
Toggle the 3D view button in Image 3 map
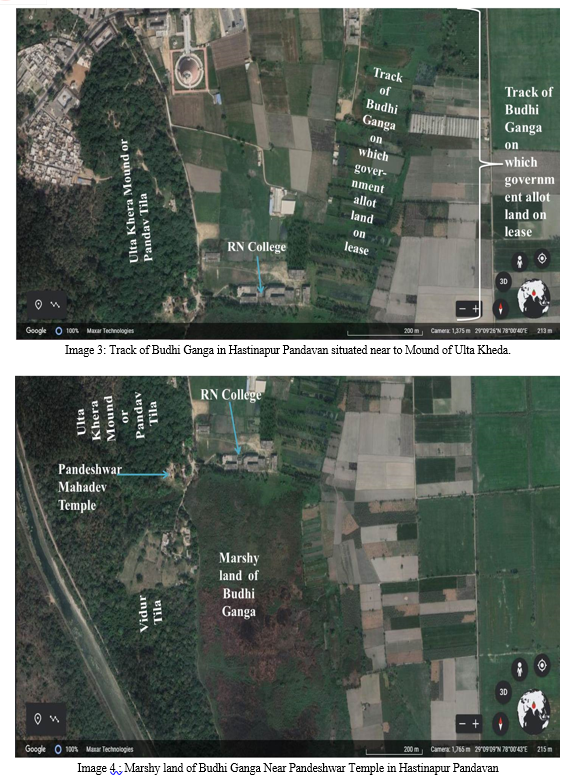503,281
